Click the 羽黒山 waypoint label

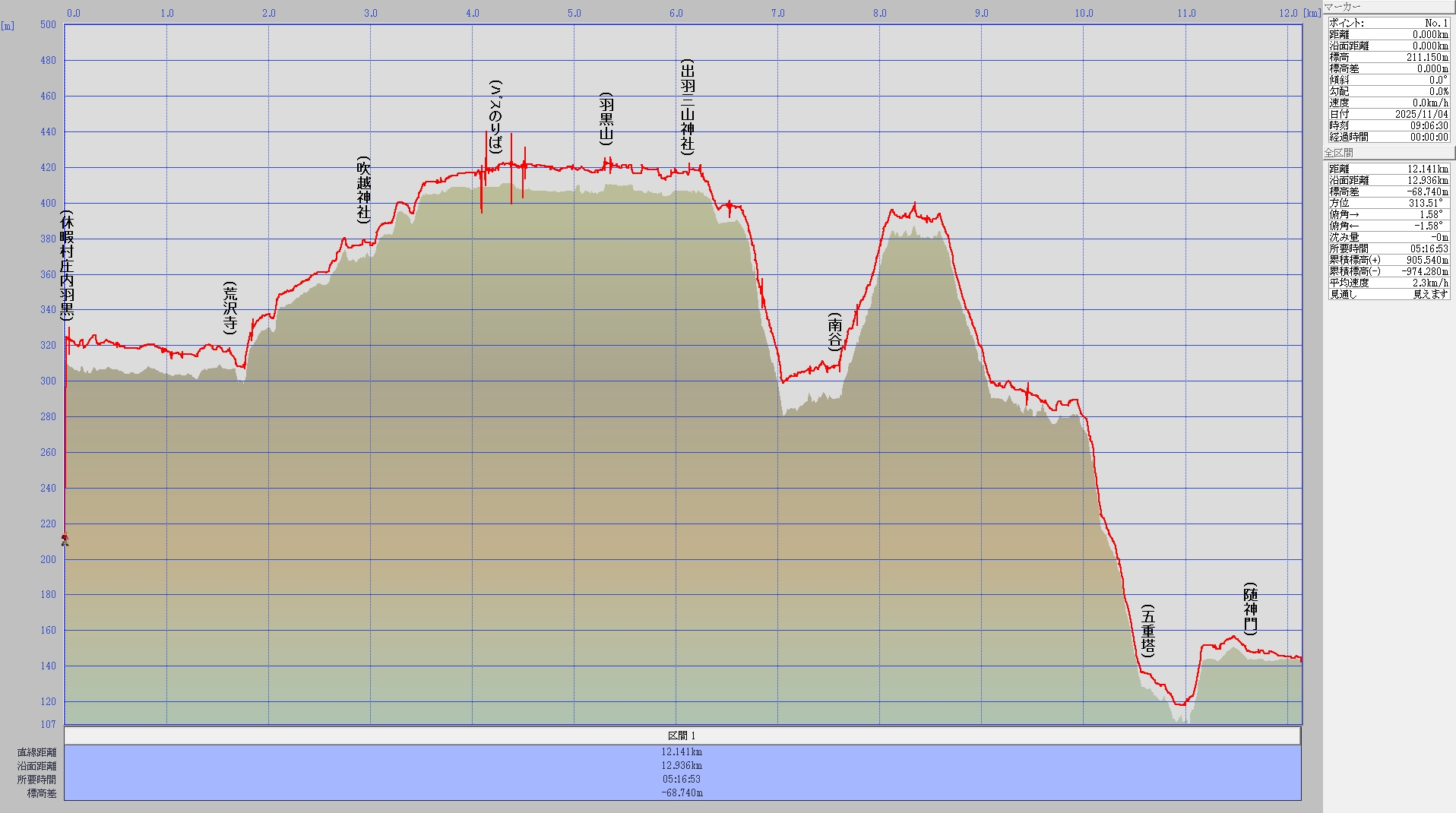coord(606,119)
